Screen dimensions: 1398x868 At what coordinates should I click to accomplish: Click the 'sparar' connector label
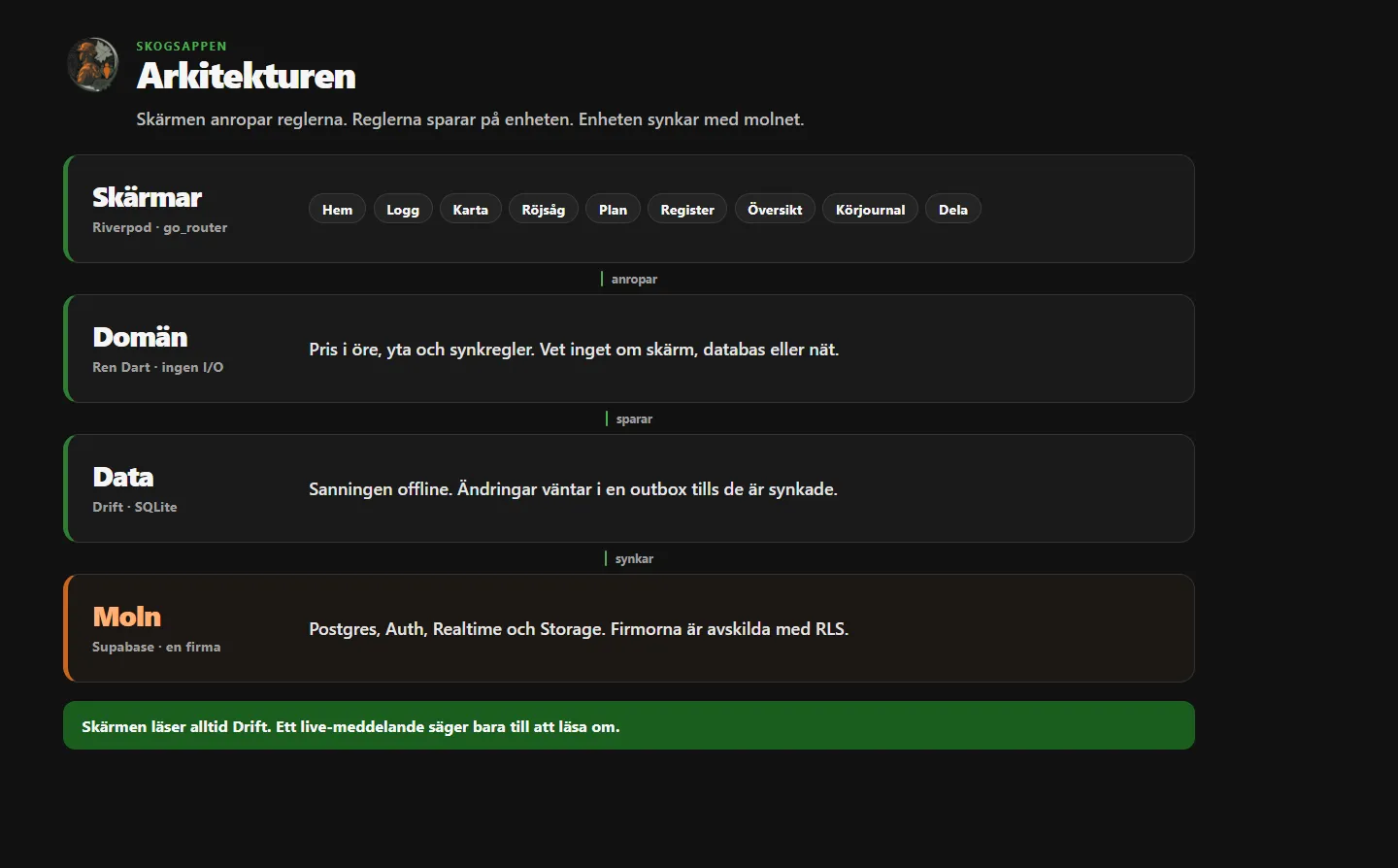pos(634,418)
